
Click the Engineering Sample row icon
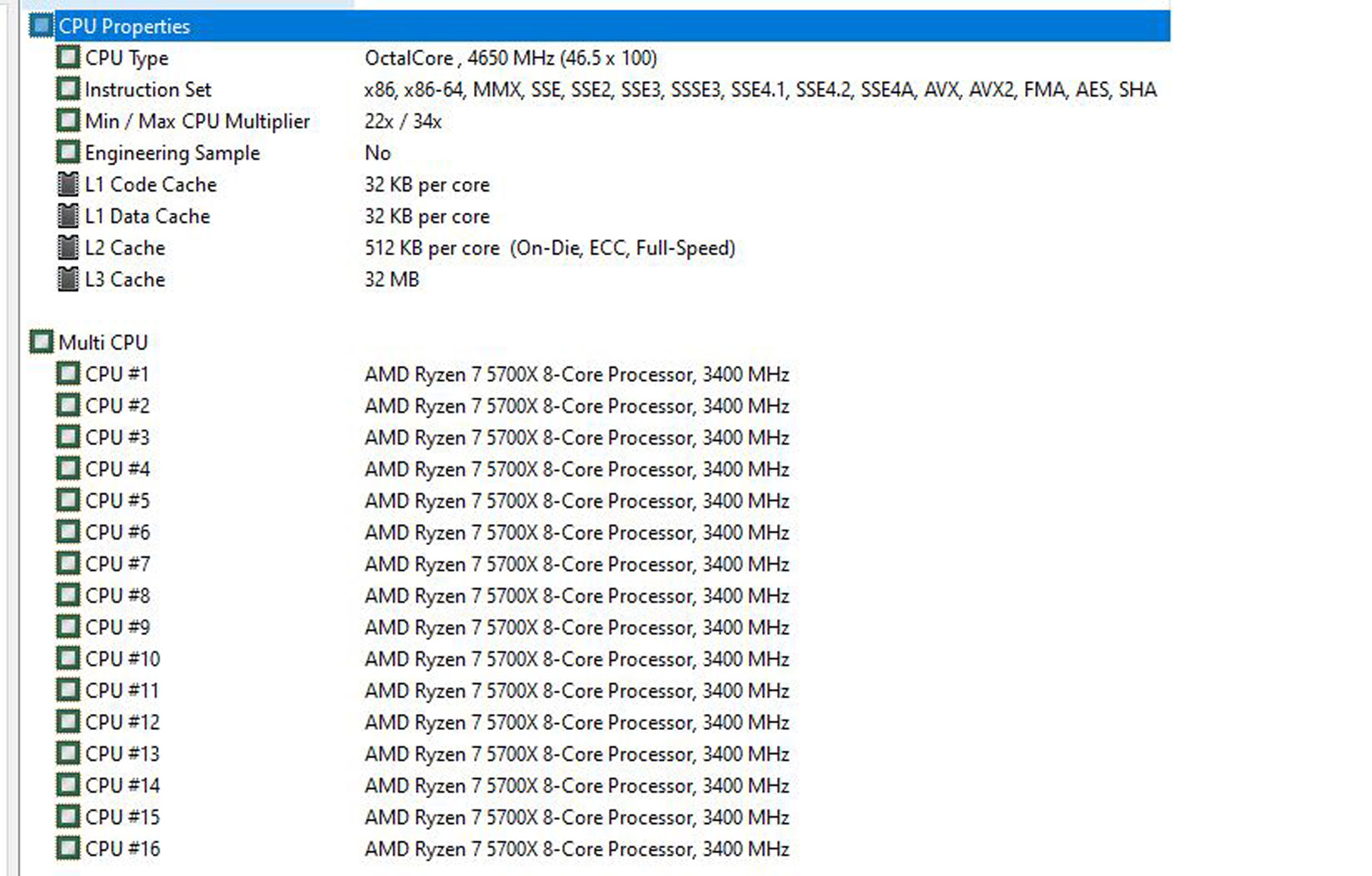pyautogui.click(x=68, y=153)
